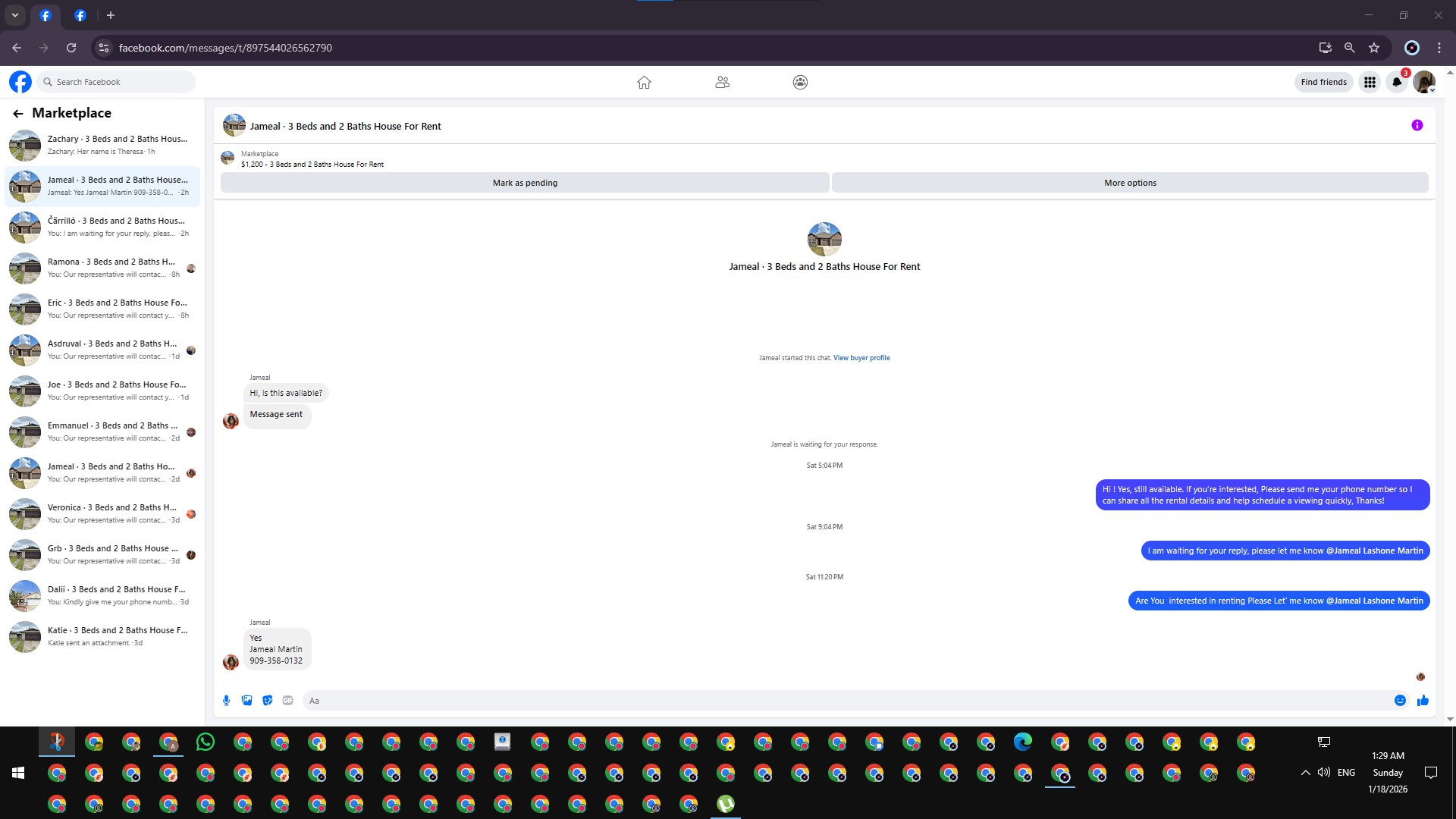This screenshot has height=819, width=1456.
Task: Go back from Marketplace with arrow
Action: click(x=18, y=114)
